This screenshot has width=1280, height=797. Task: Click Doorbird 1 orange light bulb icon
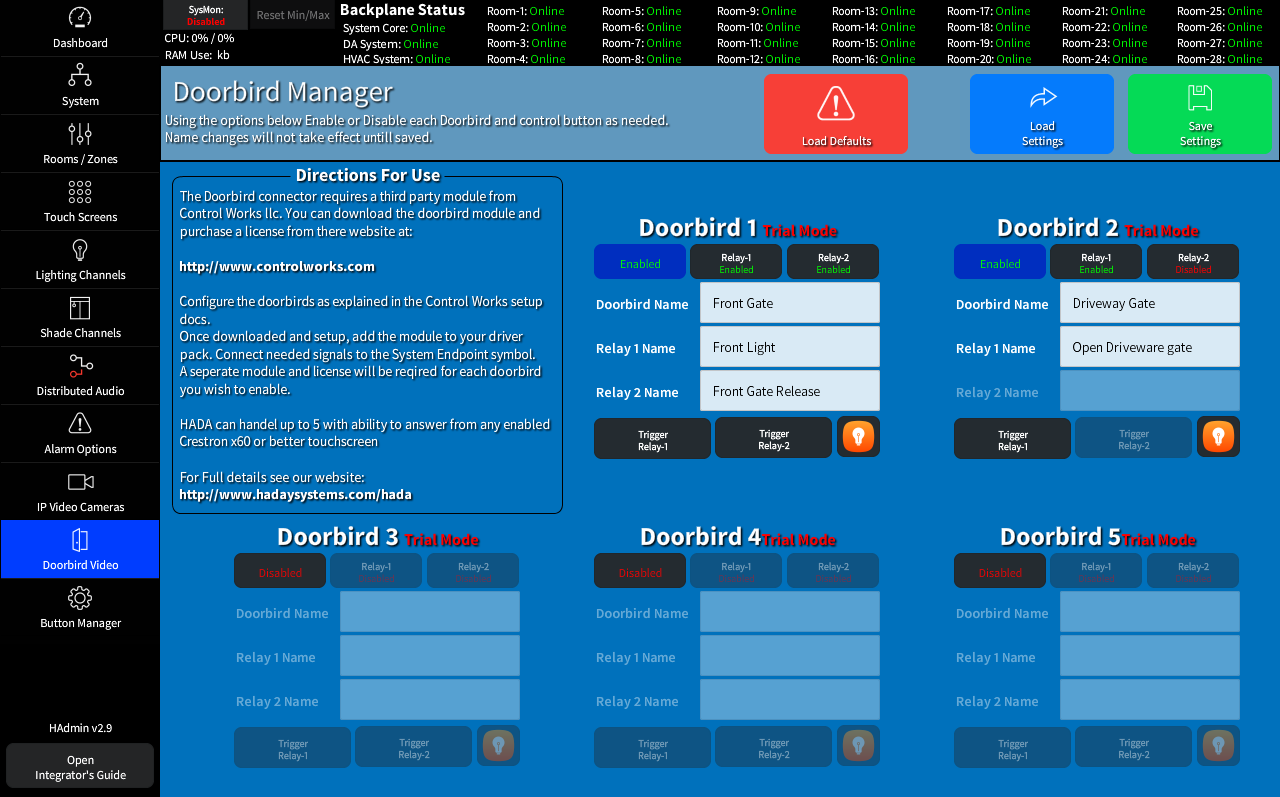858,437
